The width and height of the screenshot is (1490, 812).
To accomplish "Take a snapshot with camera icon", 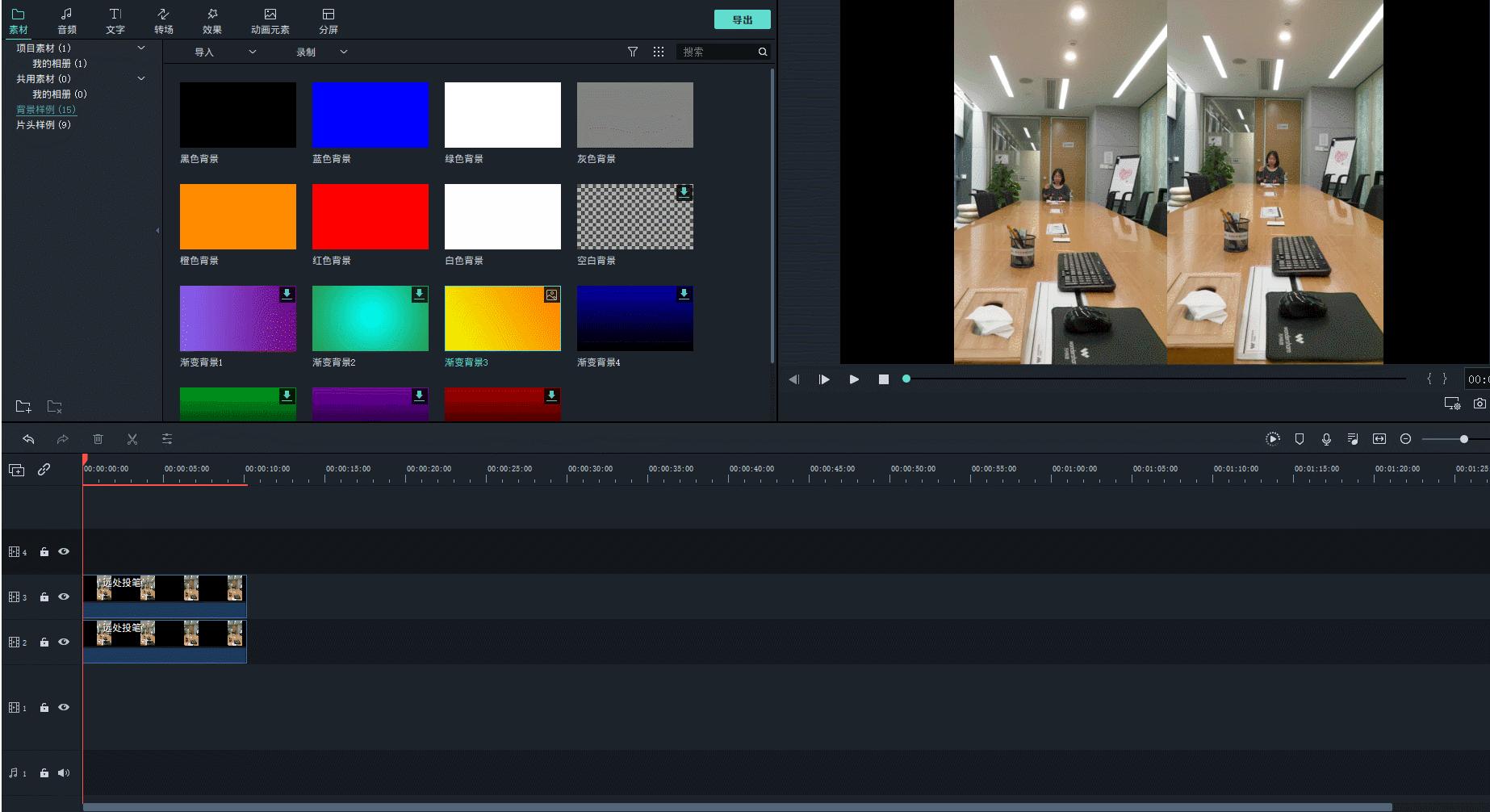I will pyautogui.click(x=1480, y=403).
